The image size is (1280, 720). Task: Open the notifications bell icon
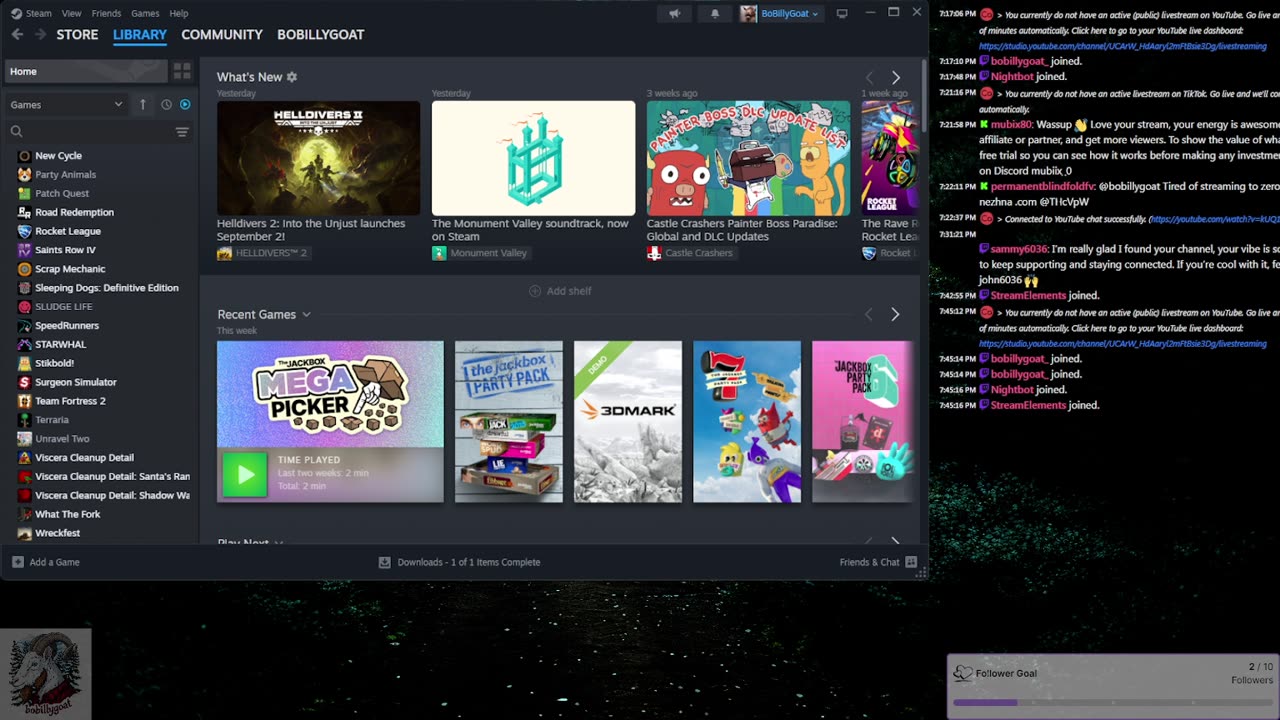(714, 13)
